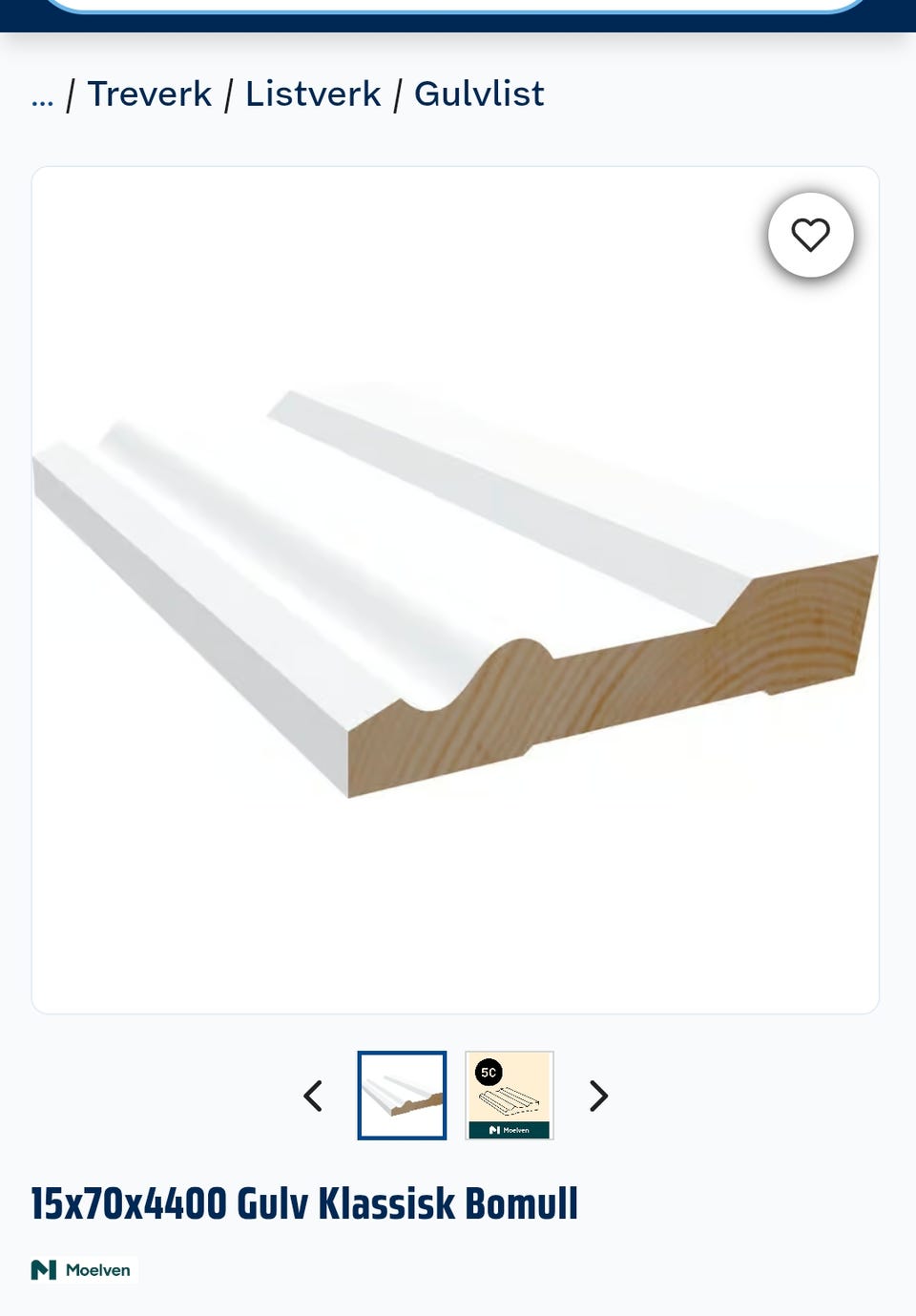
Task: Show previous product image with left chevron
Action: [313, 1096]
